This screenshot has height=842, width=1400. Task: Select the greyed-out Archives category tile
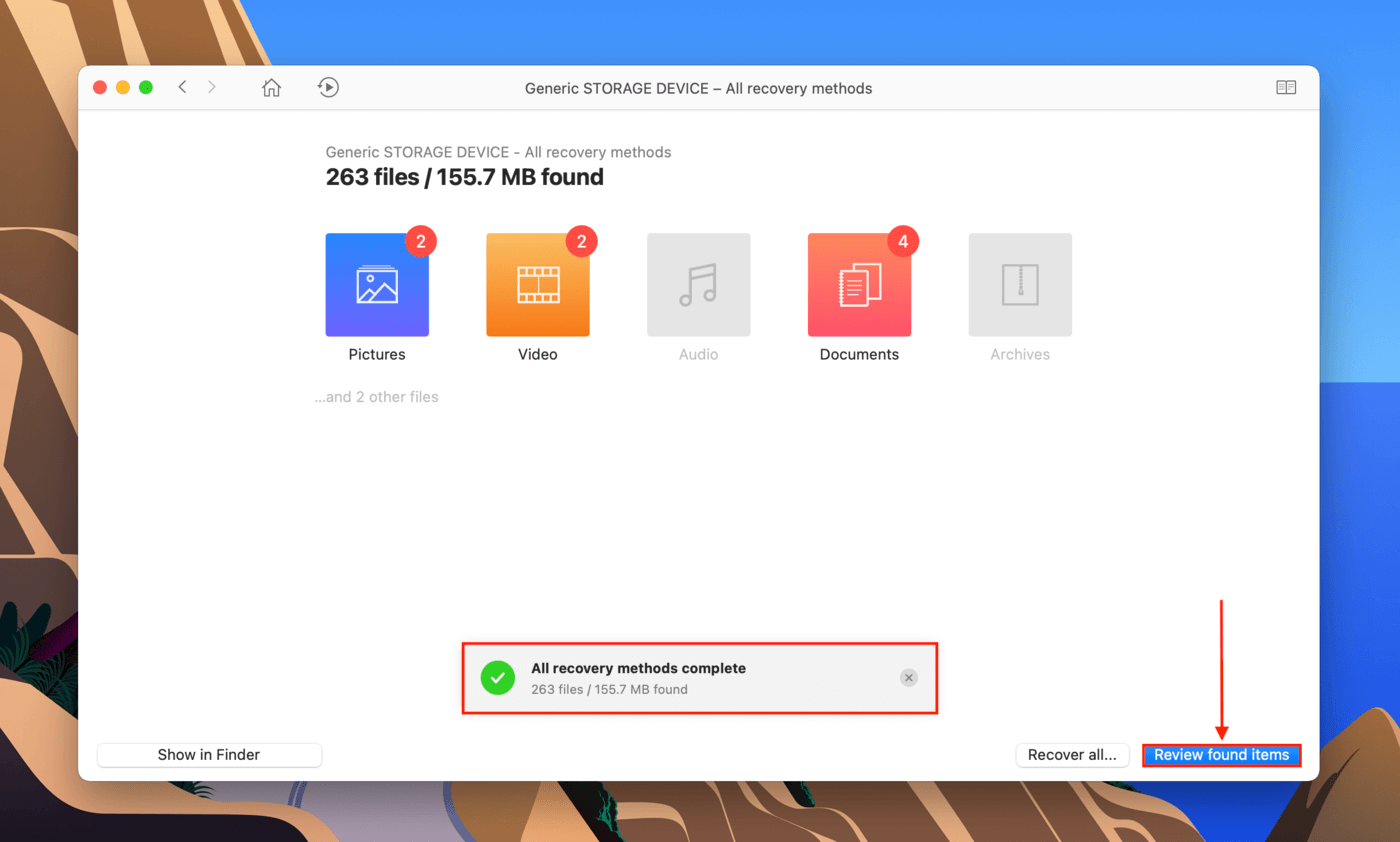click(x=1020, y=285)
